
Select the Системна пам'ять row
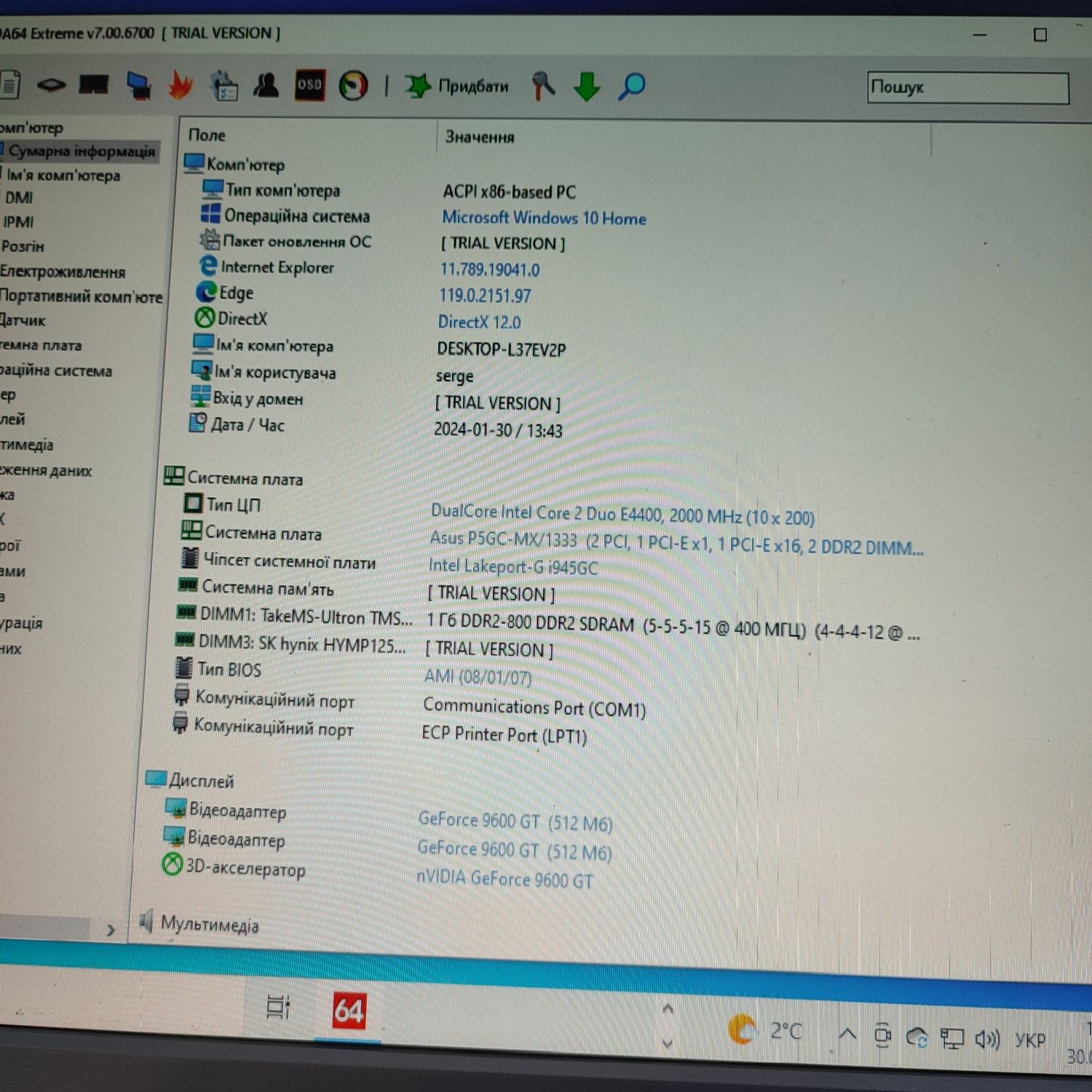click(267, 587)
